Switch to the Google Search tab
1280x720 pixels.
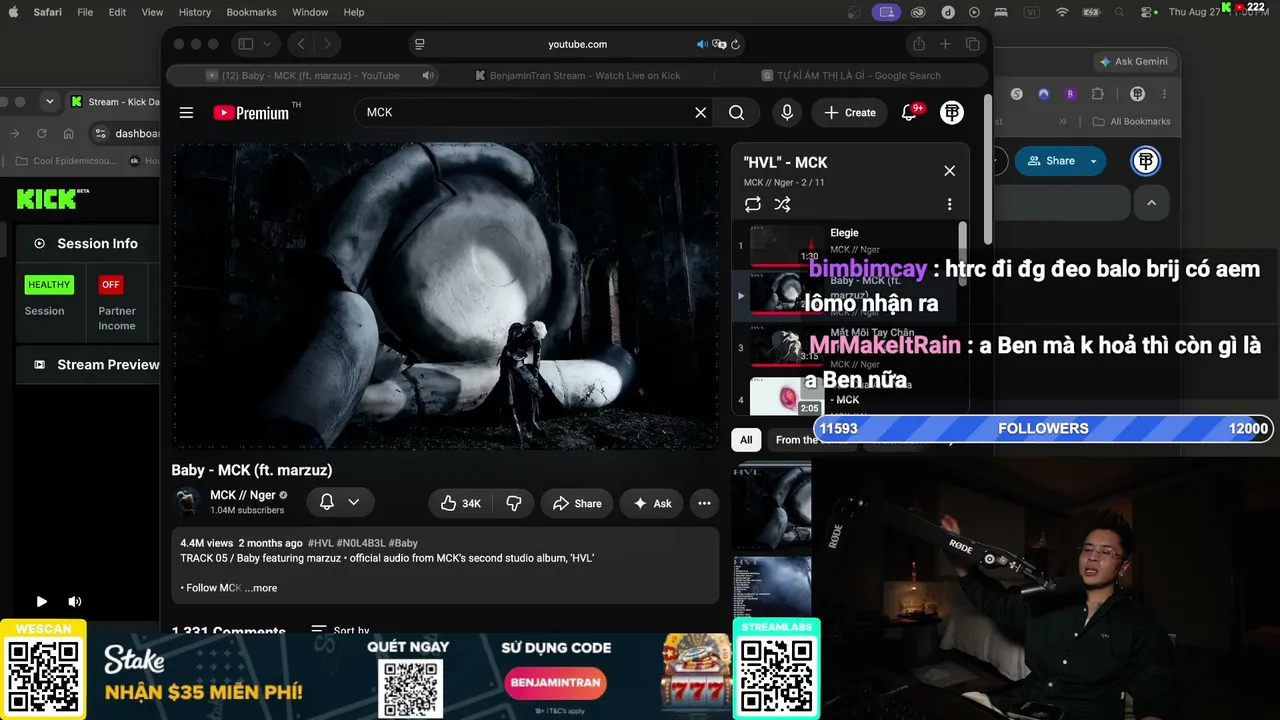(x=851, y=75)
